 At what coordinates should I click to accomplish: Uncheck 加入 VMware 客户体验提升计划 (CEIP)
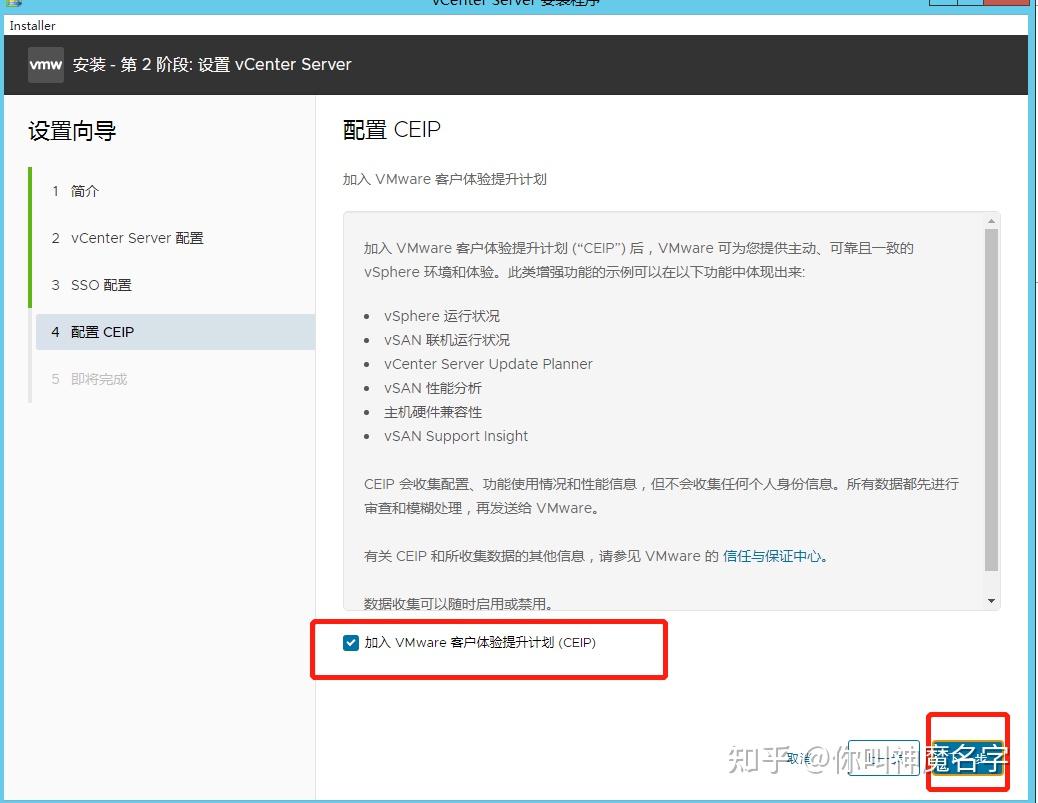tap(351, 642)
